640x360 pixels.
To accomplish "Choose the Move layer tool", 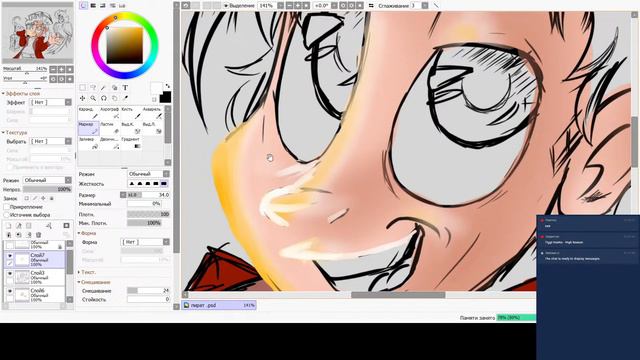I will [82, 98].
